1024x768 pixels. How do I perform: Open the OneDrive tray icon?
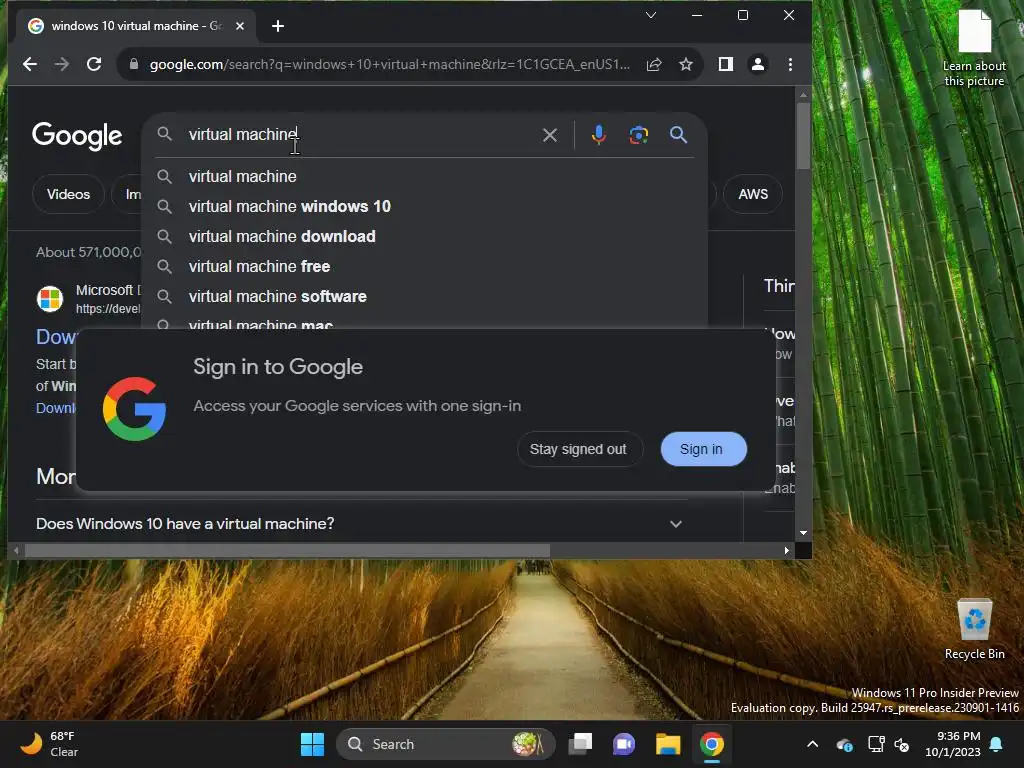[x=844, y=744]
